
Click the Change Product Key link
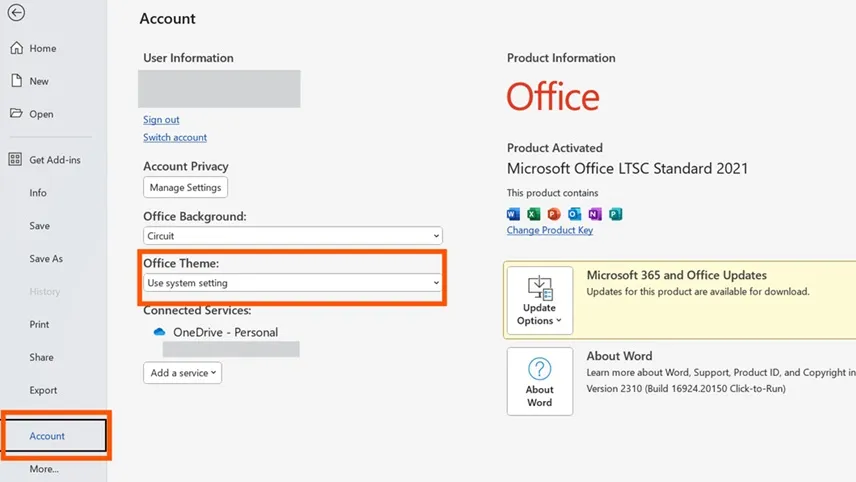[549, 230]
